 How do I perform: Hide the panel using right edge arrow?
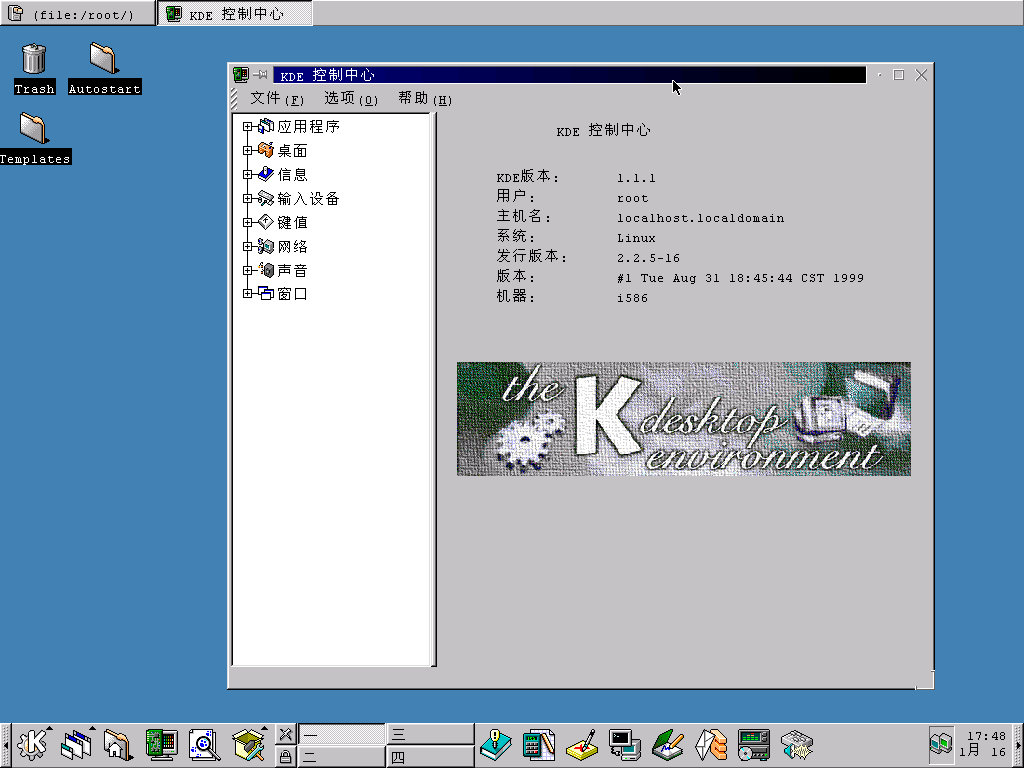[1018, 745]
